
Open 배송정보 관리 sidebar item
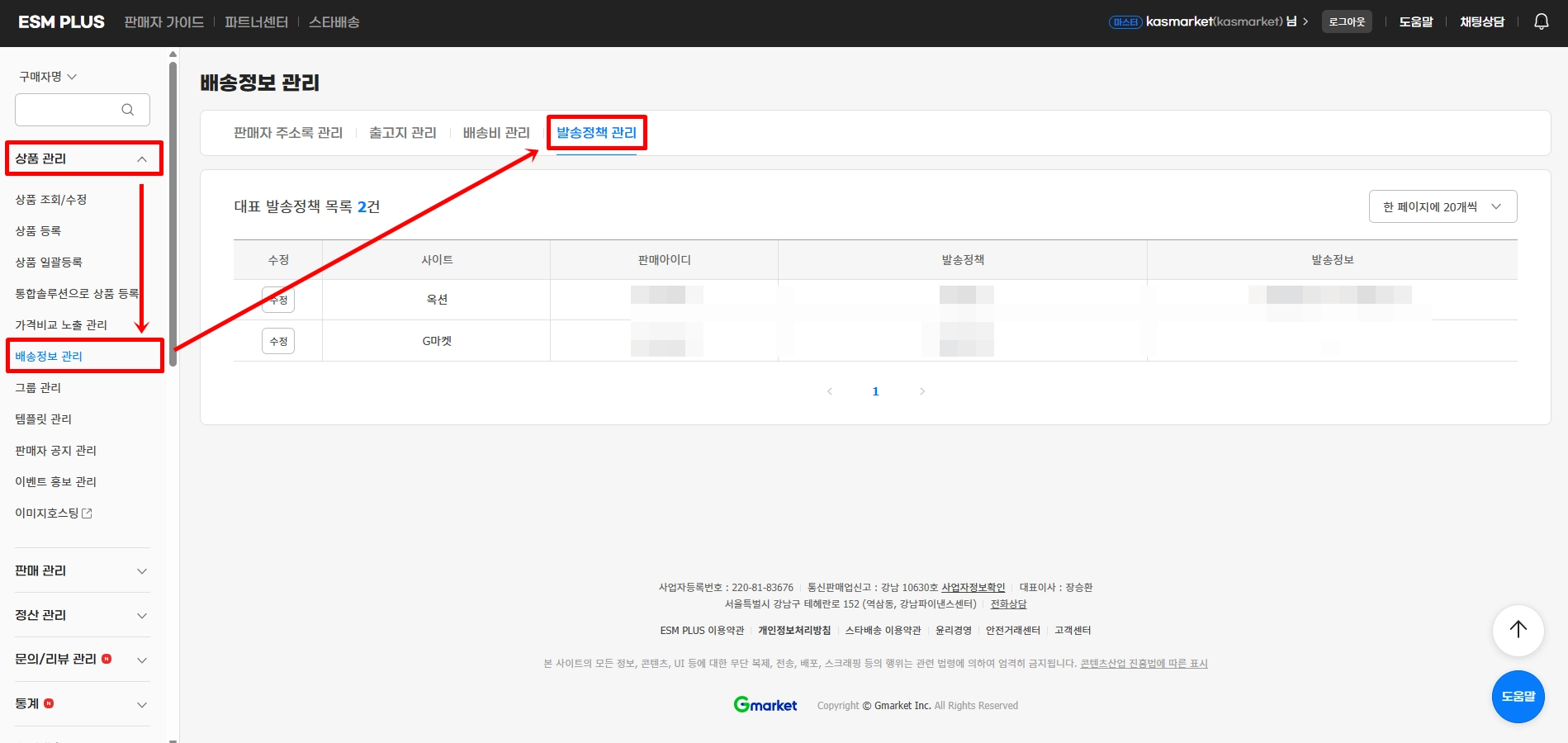49,357
